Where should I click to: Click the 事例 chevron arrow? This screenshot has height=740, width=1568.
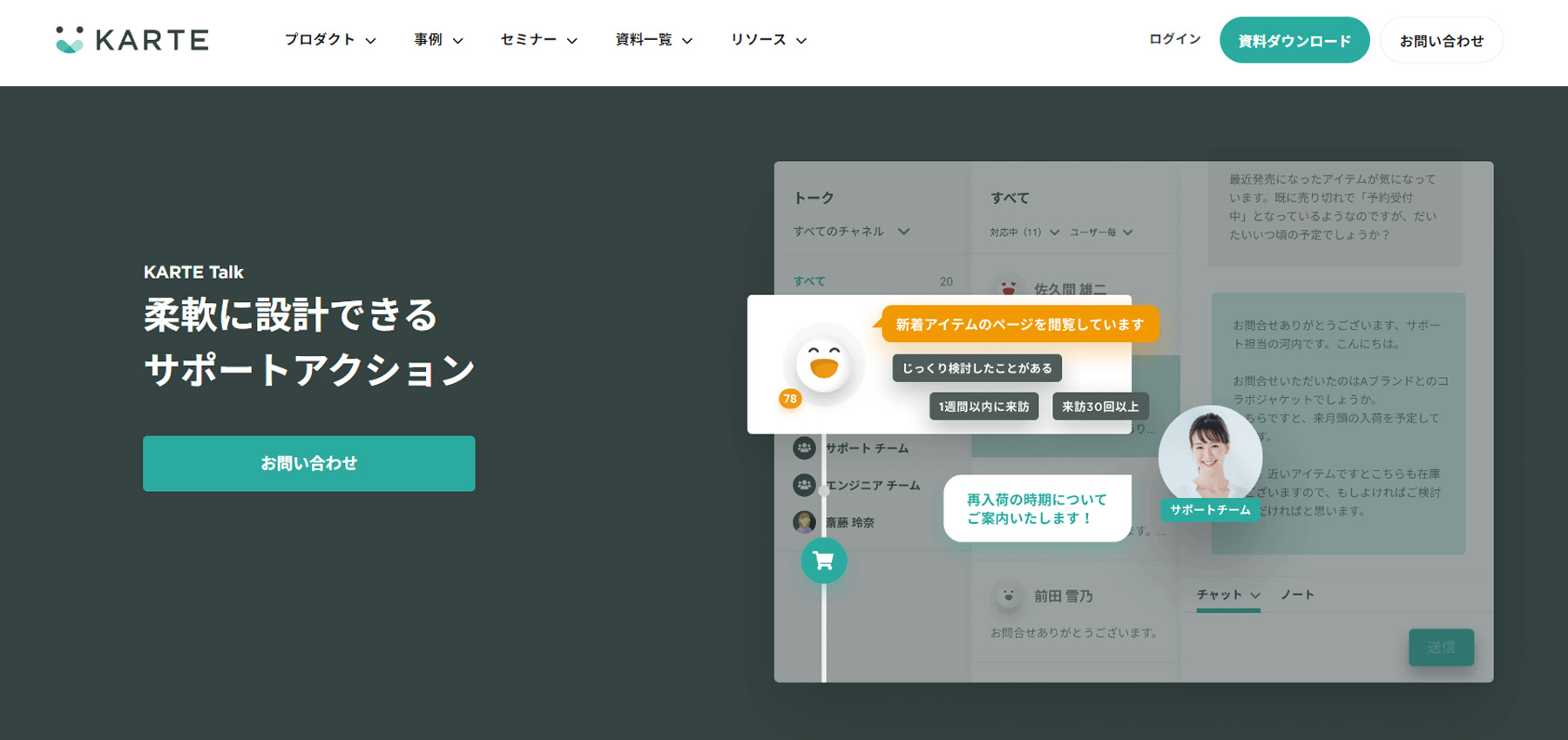458,41
